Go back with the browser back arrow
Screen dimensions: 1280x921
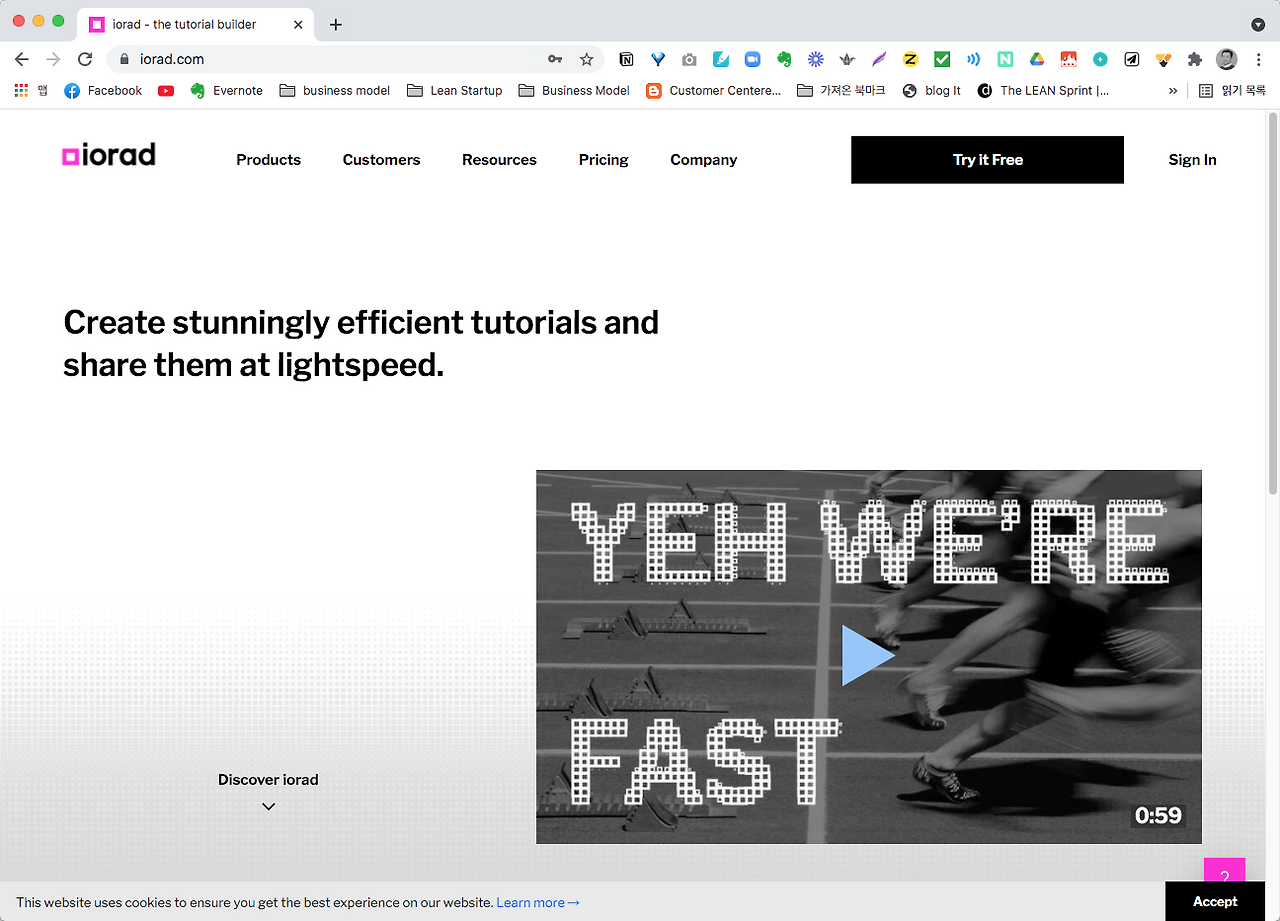[x=22, y=60]
